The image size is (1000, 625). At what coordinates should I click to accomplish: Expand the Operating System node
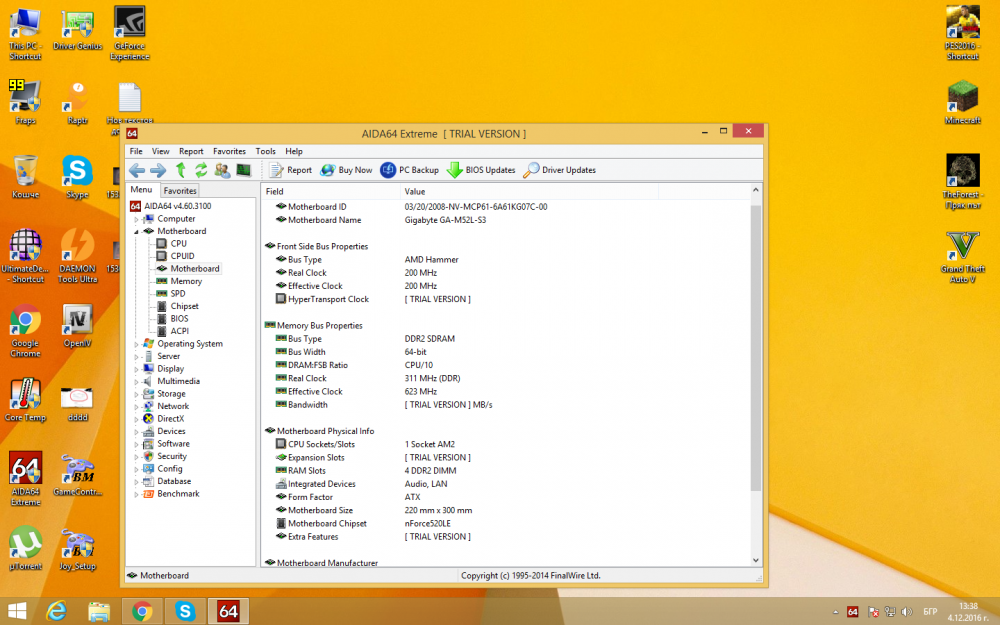(136, 344)
